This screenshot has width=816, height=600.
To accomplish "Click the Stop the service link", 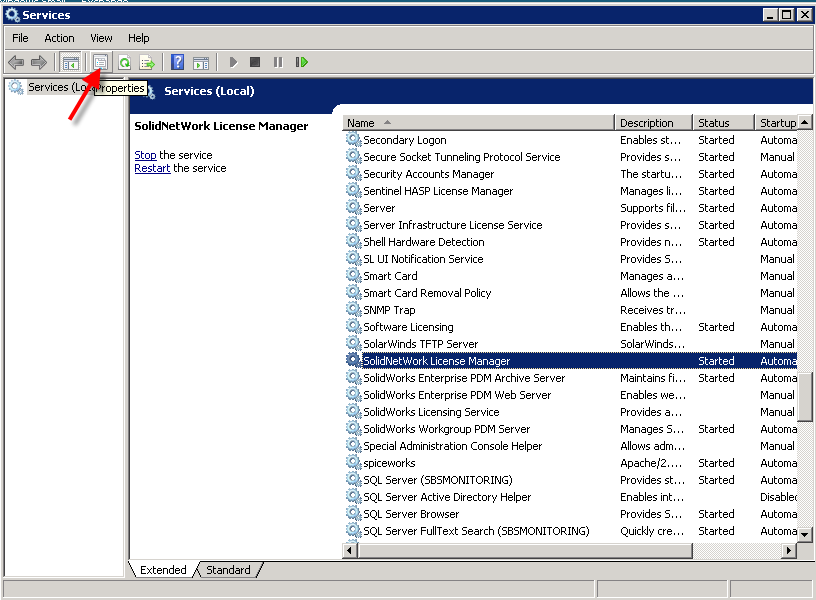I will click(x=145, y=155).
